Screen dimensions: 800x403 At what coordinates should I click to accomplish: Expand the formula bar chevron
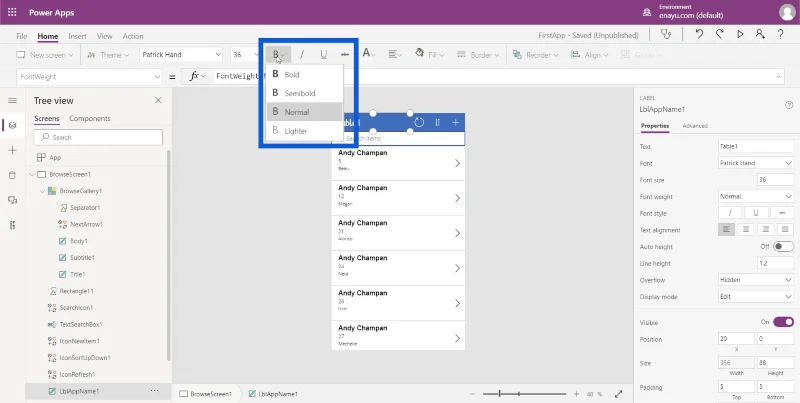coord(779,77)
